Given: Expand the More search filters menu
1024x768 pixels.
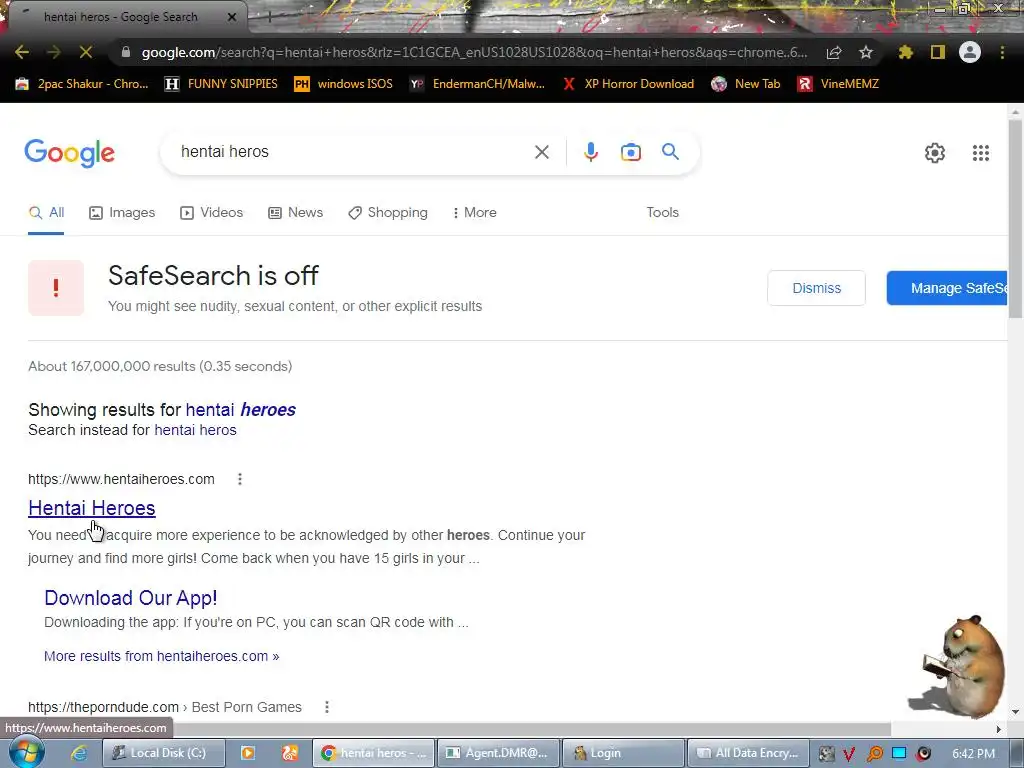Looking at the screenshot, I should coord(475,213).
